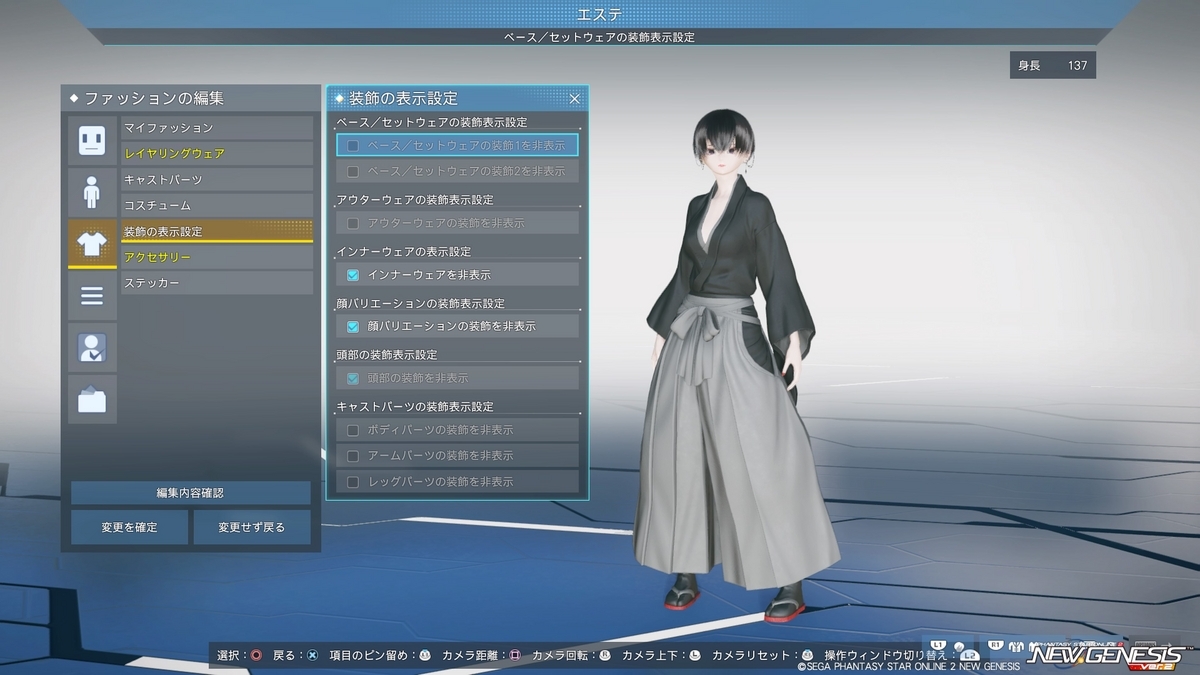Select コスチューム menu item
The width and height of the screenshot is (1200, 675).
point(217,205)
